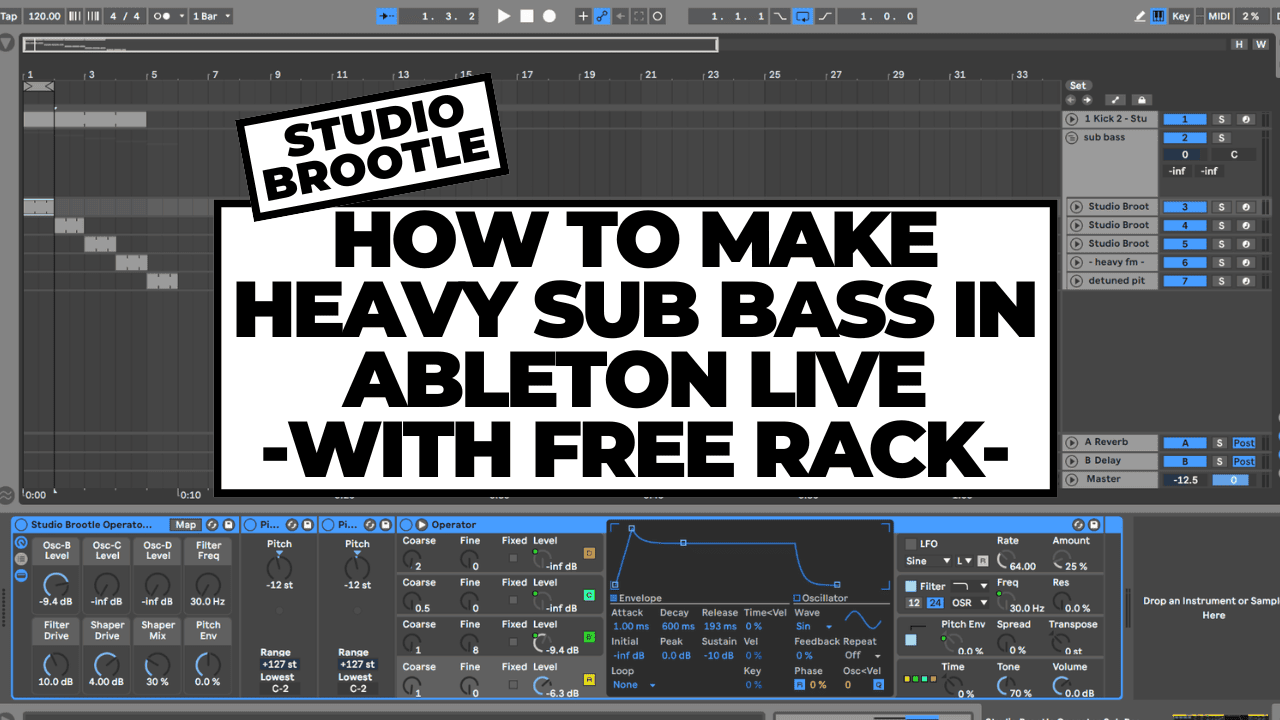Solo the A Reverb return track
This screenshot has width=1280, height=720.
pos(1221,442)
